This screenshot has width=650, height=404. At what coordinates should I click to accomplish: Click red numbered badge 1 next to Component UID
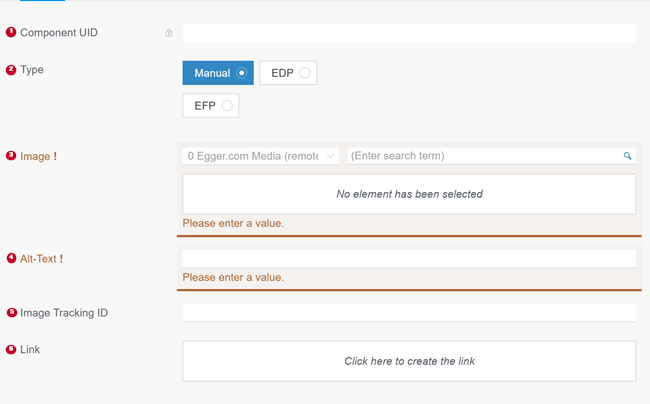(x=11, y=32)
